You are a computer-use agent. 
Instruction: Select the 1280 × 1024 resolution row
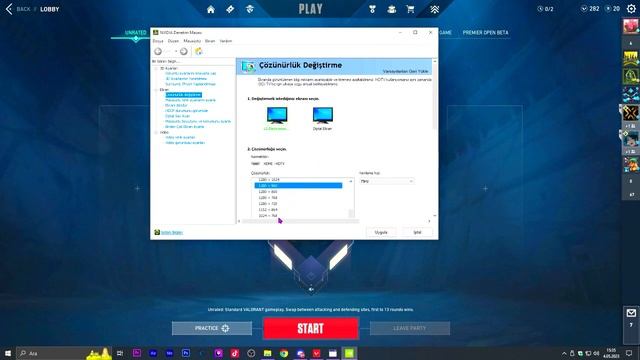298,180
